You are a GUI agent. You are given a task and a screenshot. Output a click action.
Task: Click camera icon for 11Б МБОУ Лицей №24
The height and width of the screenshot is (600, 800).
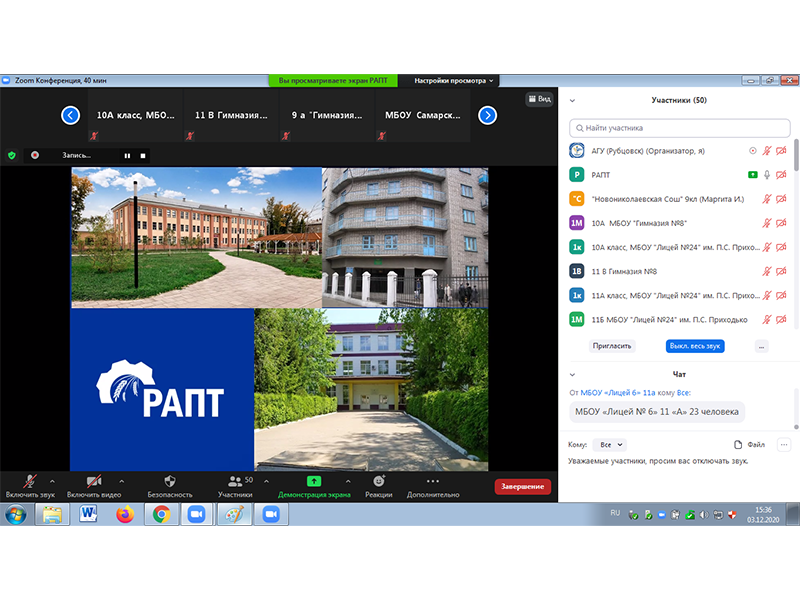point(781,319)
